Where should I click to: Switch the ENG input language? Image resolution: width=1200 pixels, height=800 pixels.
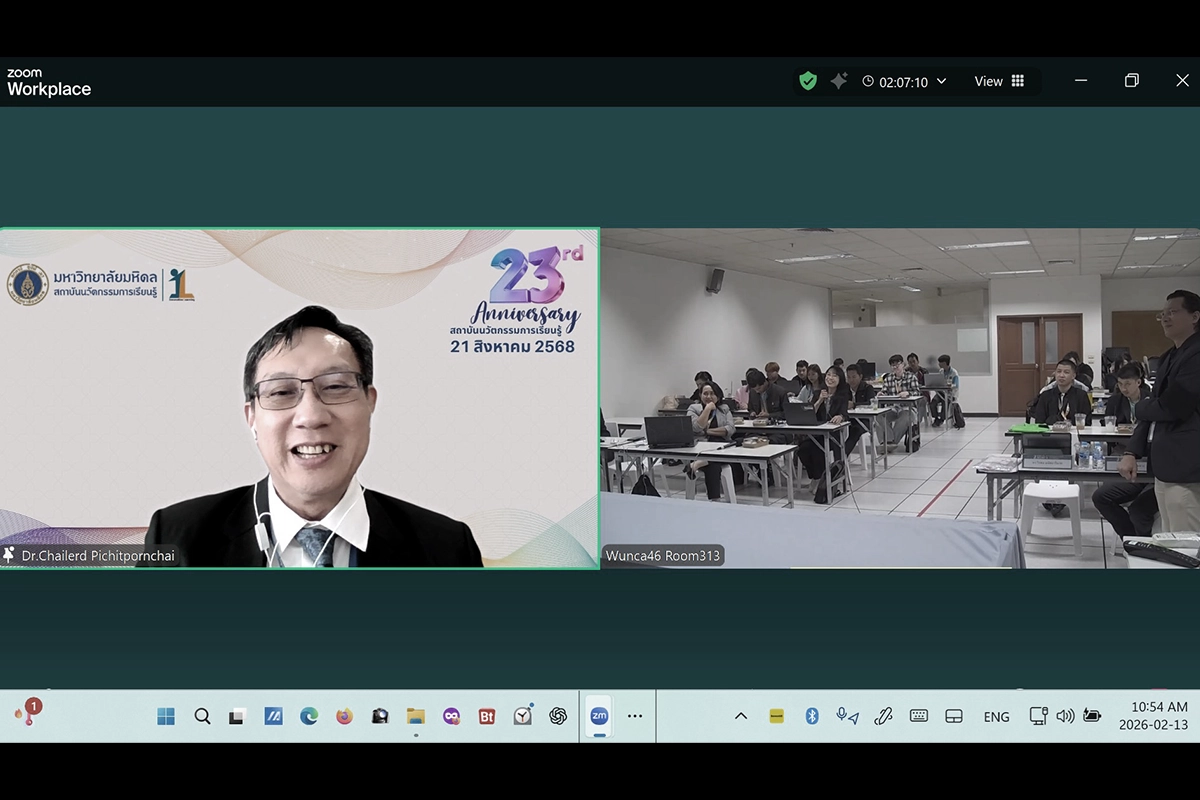click(x=996, y=717)
